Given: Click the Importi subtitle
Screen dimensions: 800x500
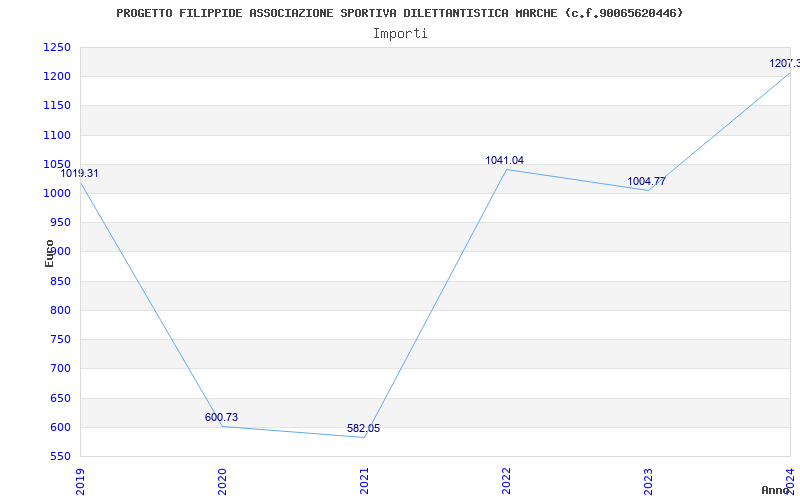Looking at the screenshot, I should pos(400,34).
